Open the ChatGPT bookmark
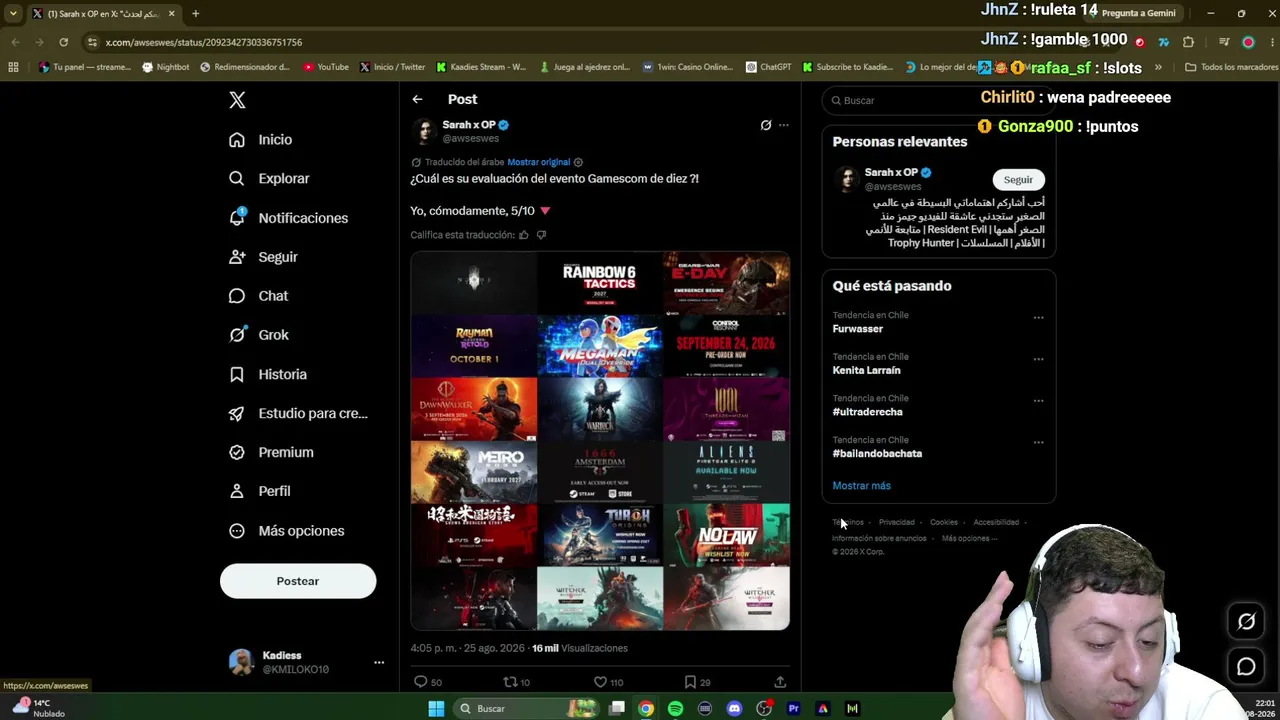Image resolution: width=1280 pixels, height=720 pixels. tap(768, 67)
